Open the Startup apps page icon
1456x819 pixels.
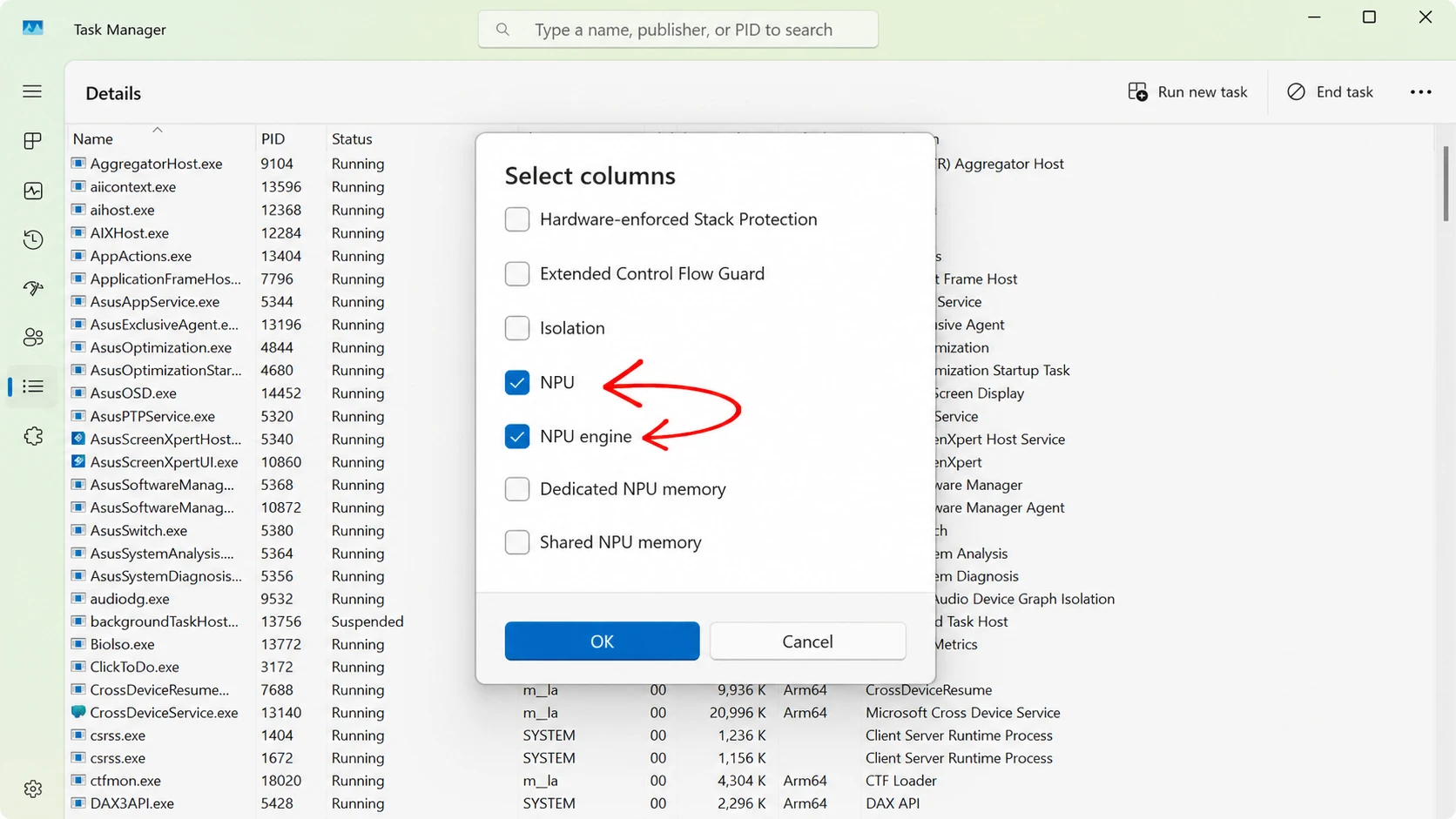pyautogui.click(x=32, y=288)
